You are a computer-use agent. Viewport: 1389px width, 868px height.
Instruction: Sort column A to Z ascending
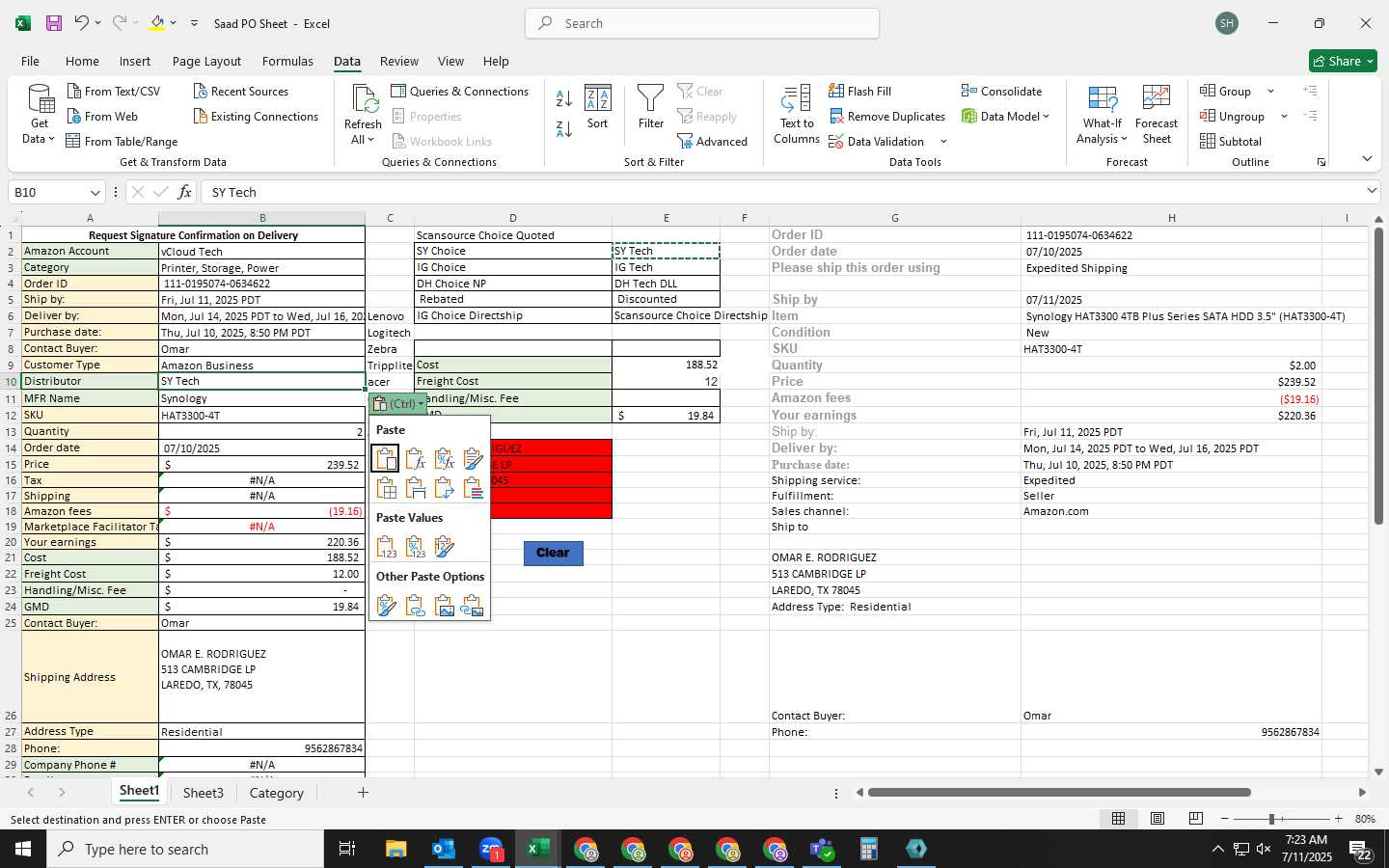(x=564, y=98)
